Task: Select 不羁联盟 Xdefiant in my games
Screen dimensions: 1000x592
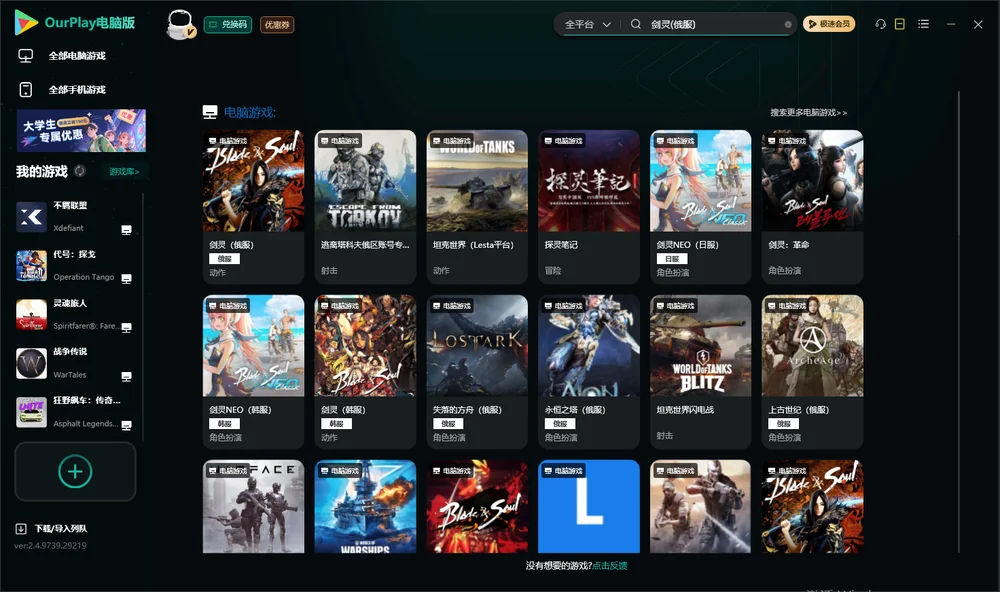Action: 75,216
